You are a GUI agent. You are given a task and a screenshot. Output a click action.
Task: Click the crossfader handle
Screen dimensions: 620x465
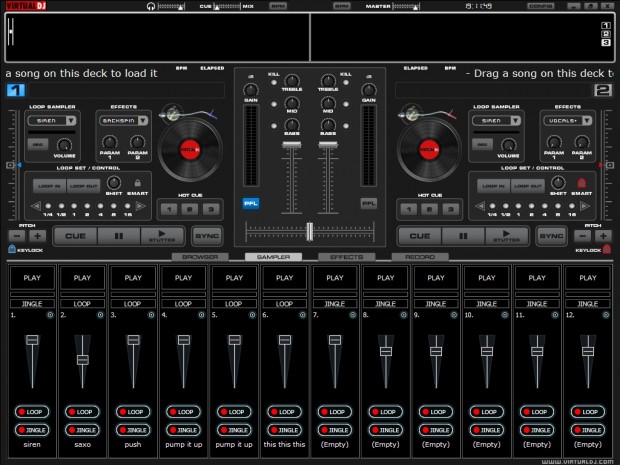pyautogui.click(x=310, y=232)
